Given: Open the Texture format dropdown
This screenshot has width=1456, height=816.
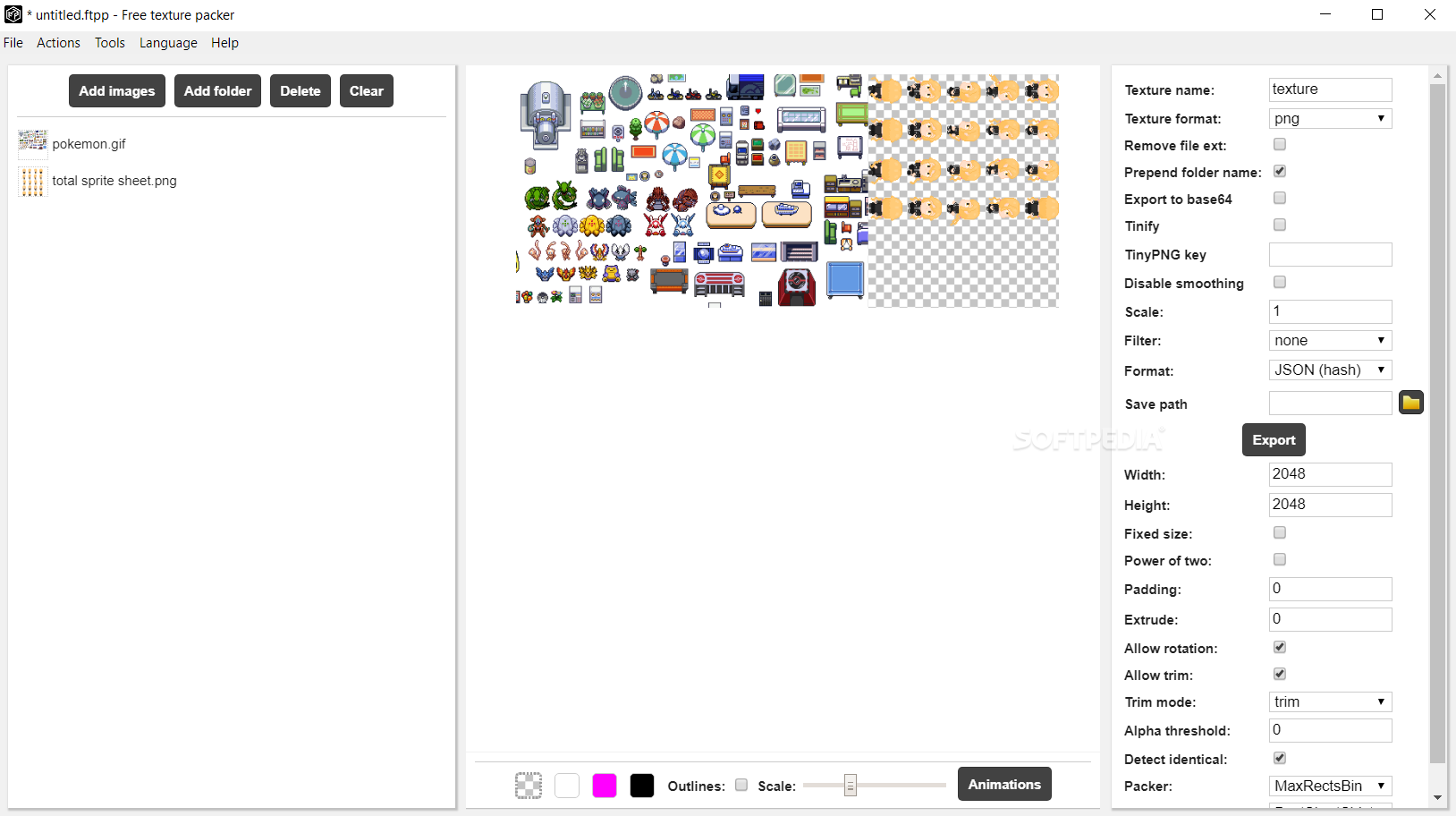Looking at the screenshot, I should (x=1331, y=118).
